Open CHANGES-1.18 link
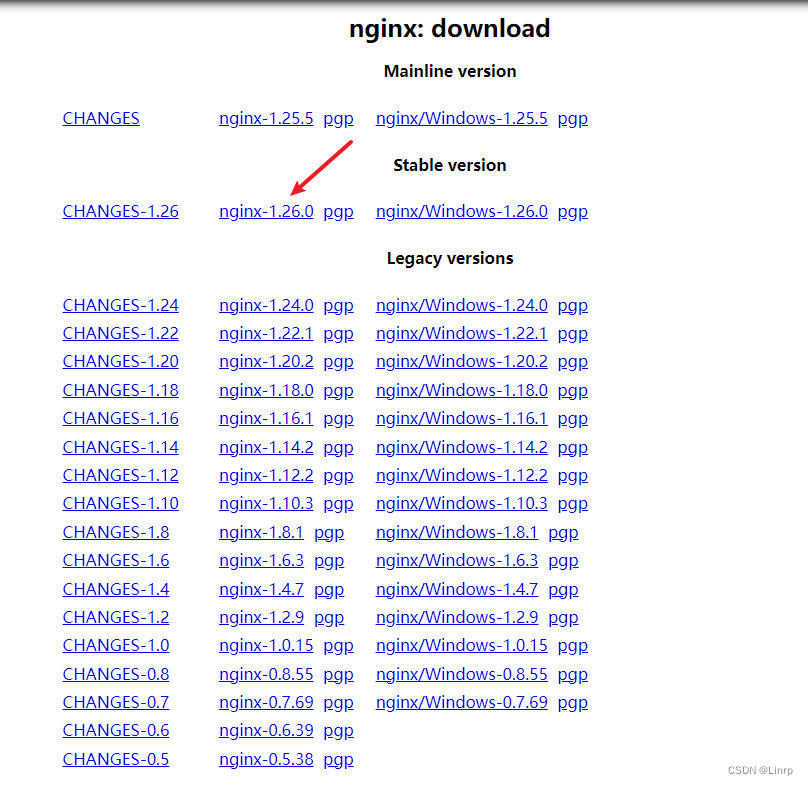Screen dimensions: 808x785 click(121, 390)
